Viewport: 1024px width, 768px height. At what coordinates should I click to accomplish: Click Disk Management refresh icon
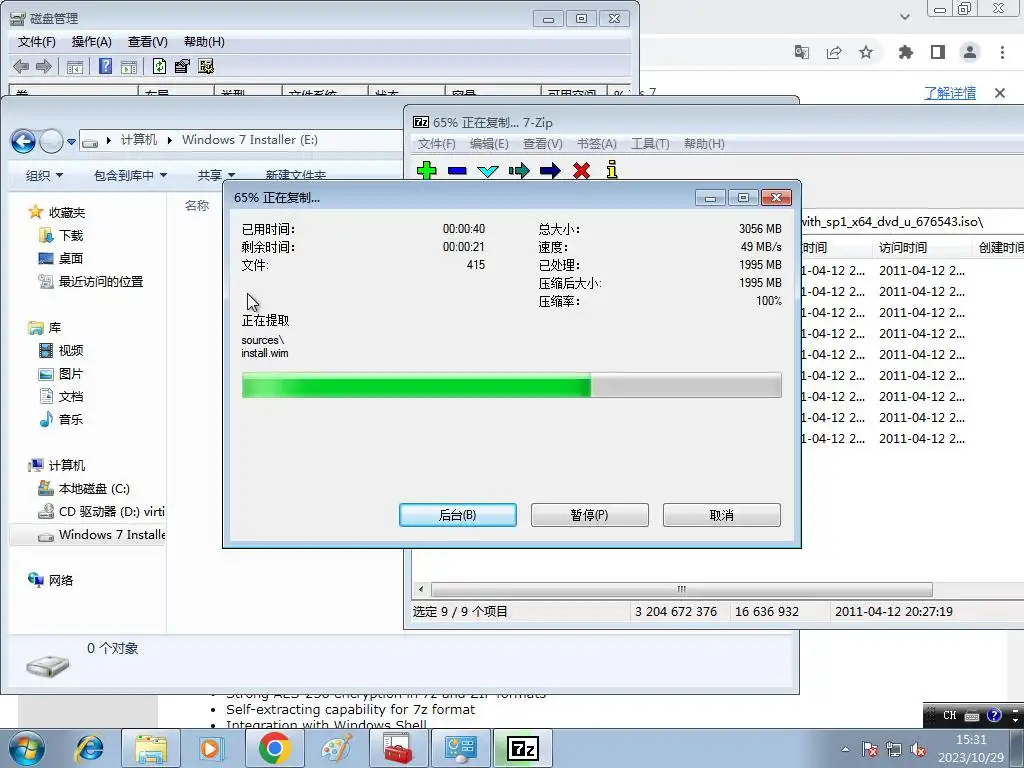tap(159, 66)
